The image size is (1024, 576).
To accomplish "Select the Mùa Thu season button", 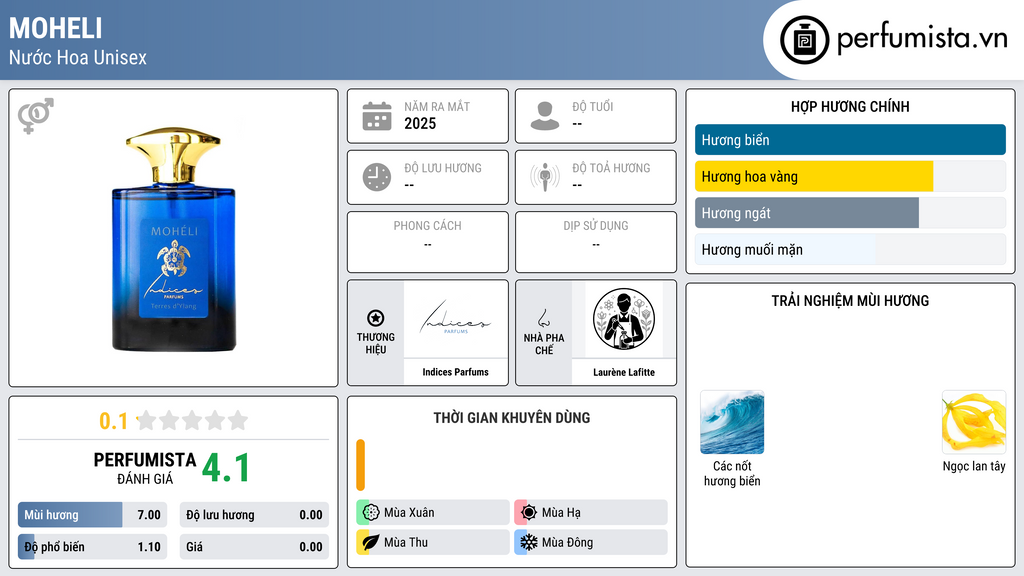I will click(x=433, y=542).
